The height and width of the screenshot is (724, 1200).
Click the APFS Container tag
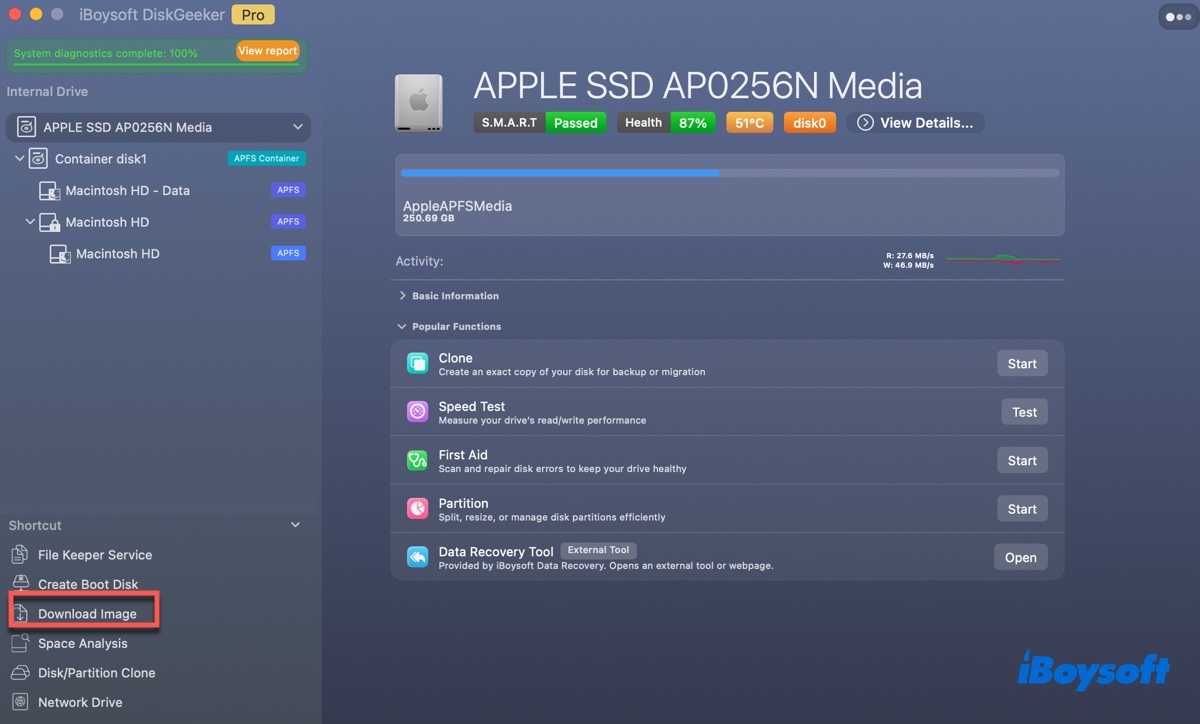click(266, 158)
